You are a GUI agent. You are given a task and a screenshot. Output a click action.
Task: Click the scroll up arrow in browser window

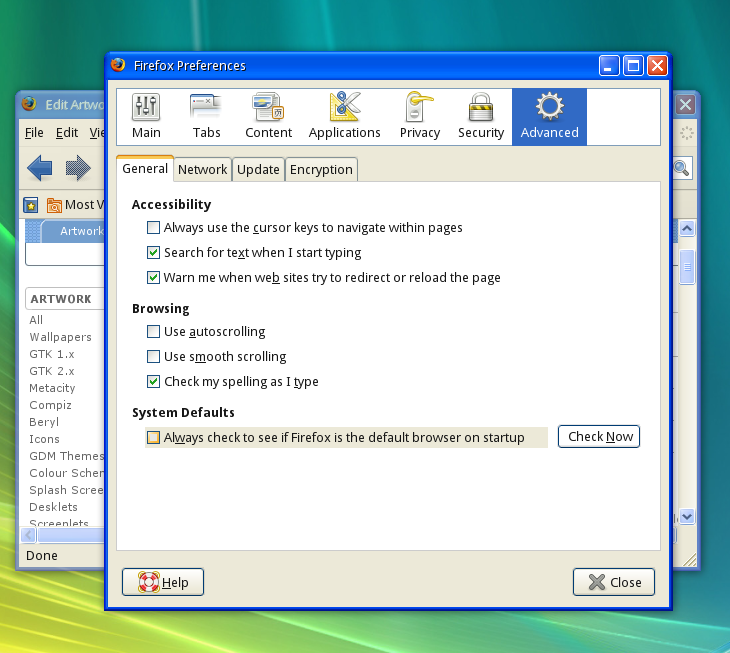pyautogui.click(x=687, y=229)
